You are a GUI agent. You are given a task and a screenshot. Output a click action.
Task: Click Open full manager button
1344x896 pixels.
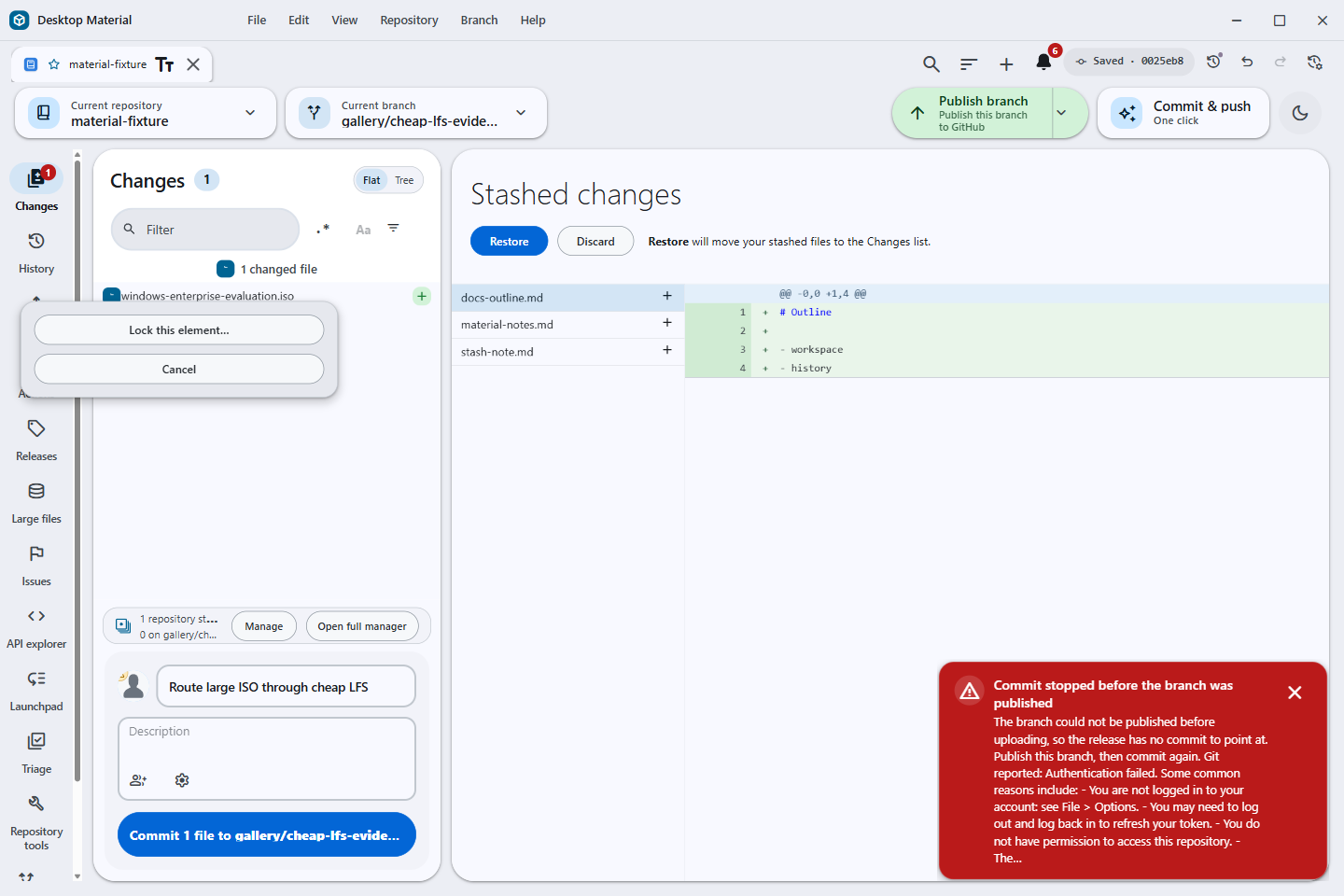coord(362,626)
